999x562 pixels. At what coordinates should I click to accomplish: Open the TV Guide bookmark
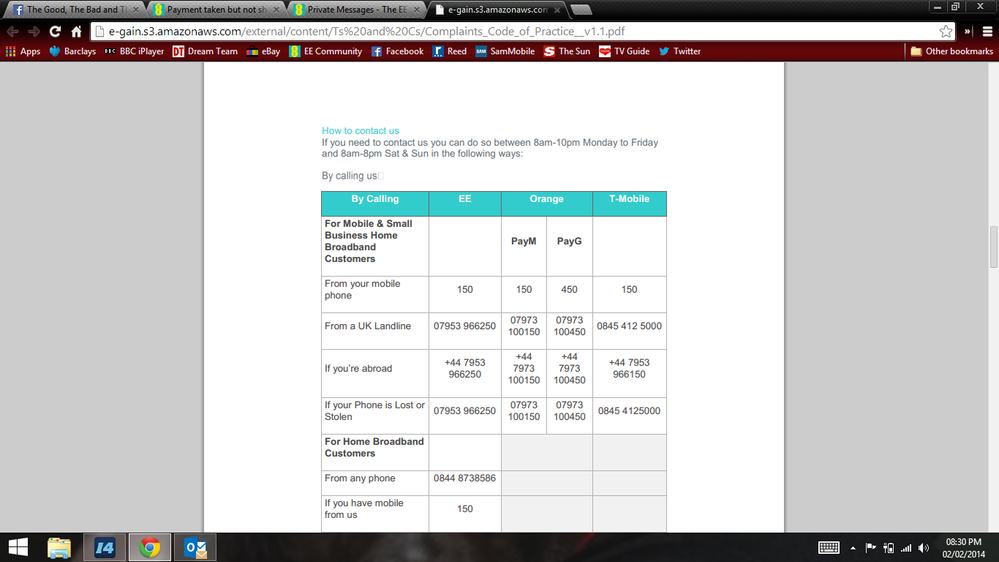pos(624,51)
